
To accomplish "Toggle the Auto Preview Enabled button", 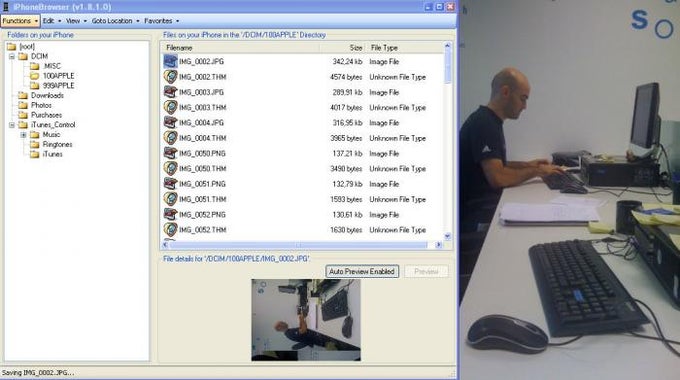I will pyautogui.click(x=362, y=272).
